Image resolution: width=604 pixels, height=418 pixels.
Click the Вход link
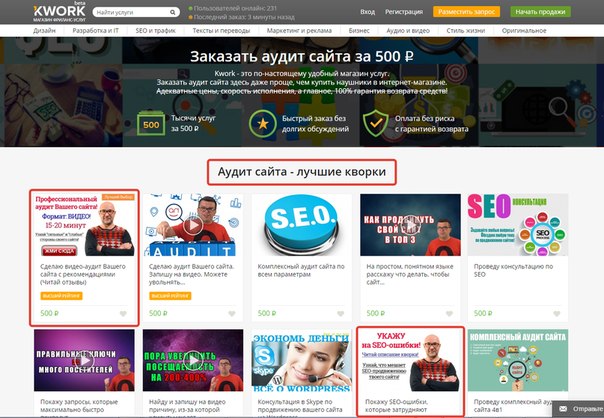(367, 12)
